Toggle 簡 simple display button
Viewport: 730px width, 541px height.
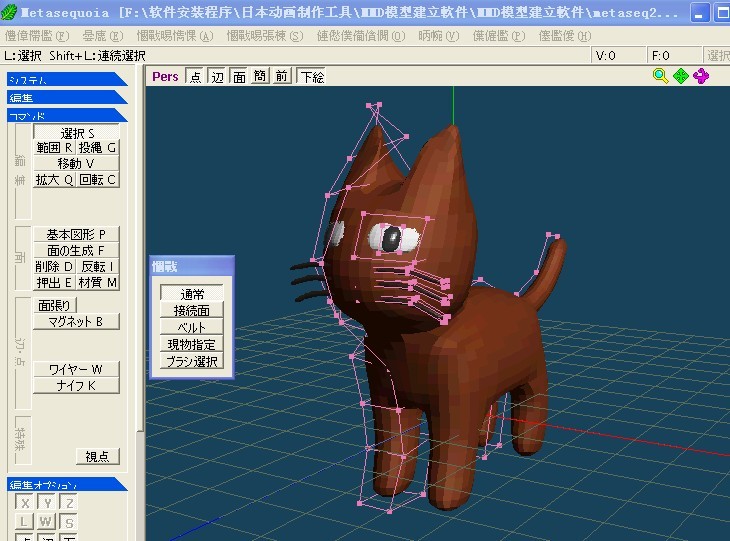point(260,76)
